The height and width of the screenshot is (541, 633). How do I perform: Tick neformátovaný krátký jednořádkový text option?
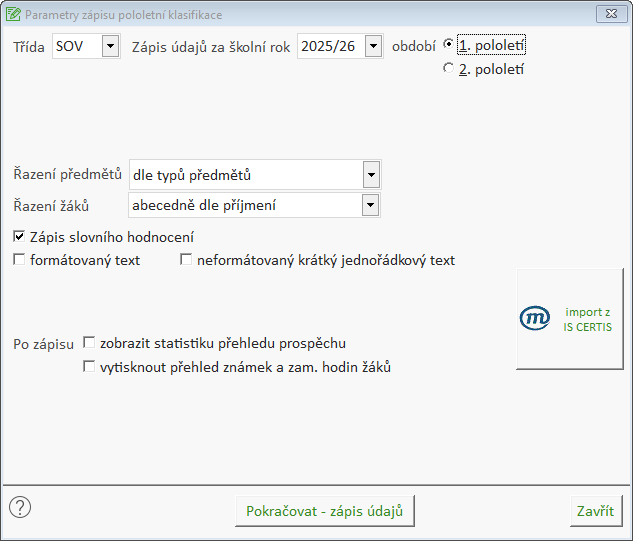186,260
